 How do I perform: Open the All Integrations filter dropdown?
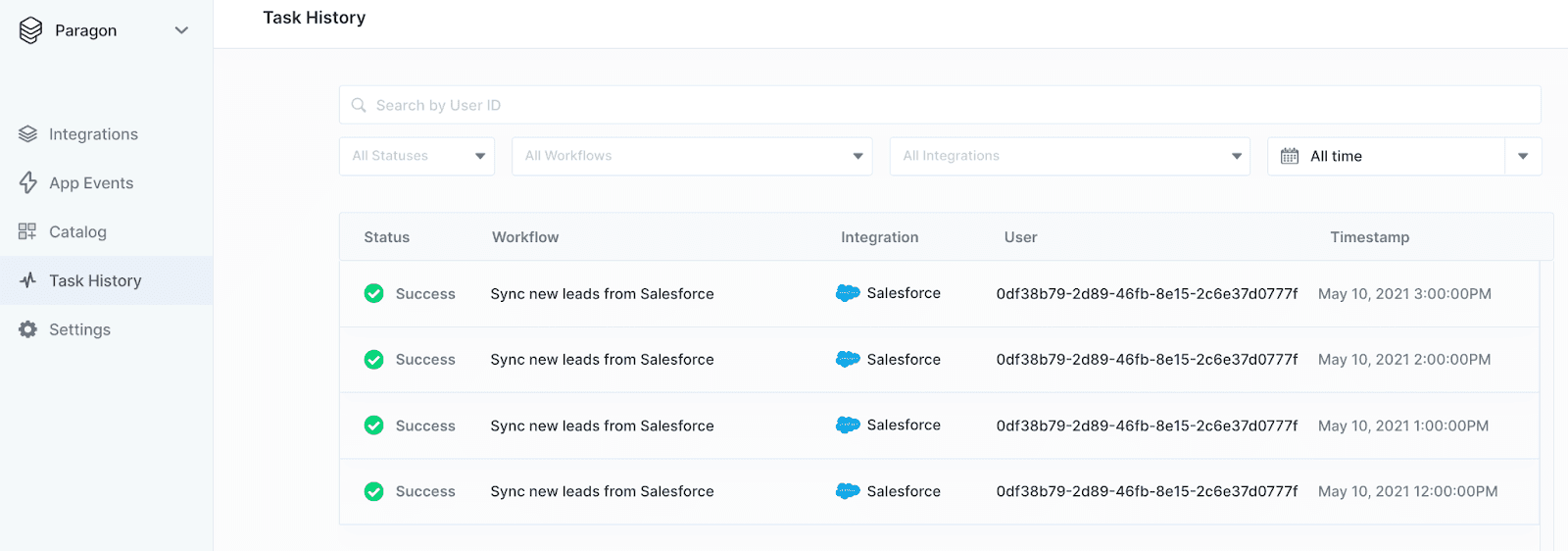click(x=1069, y=157)
